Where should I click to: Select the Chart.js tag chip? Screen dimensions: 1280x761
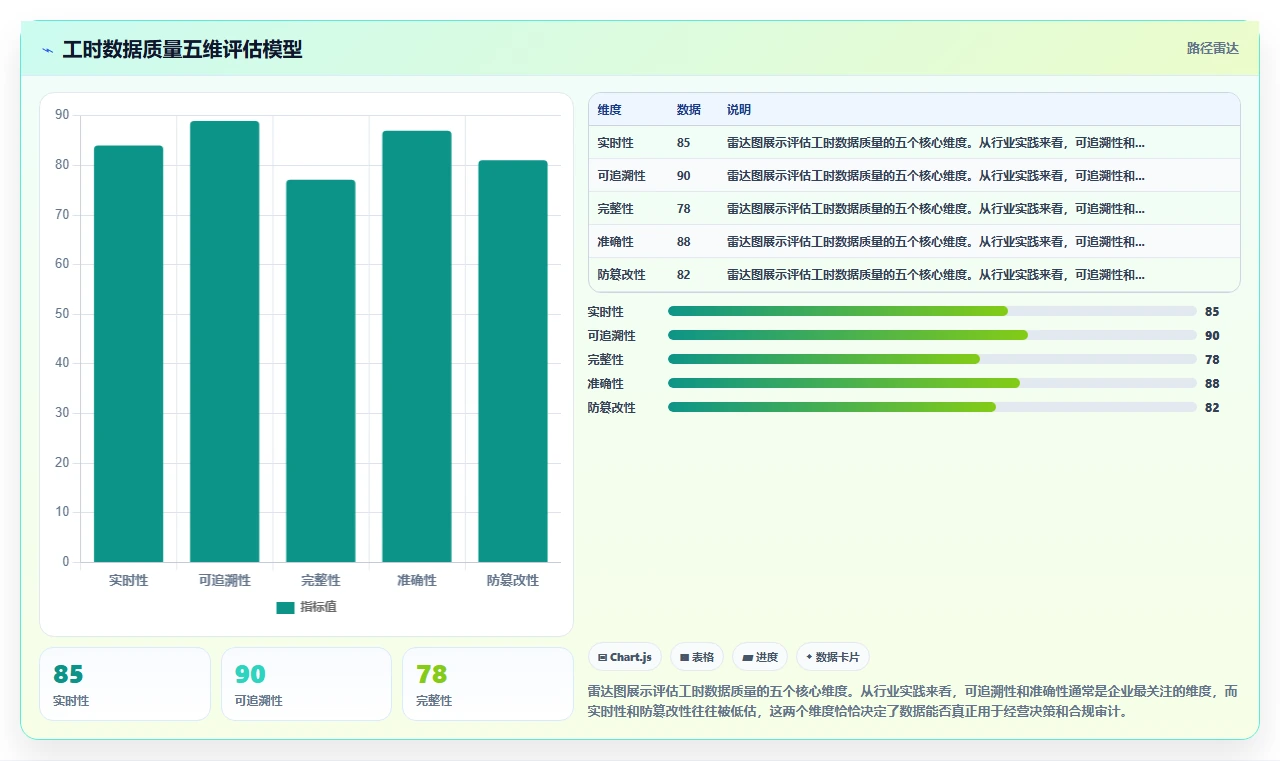point(625,657)
